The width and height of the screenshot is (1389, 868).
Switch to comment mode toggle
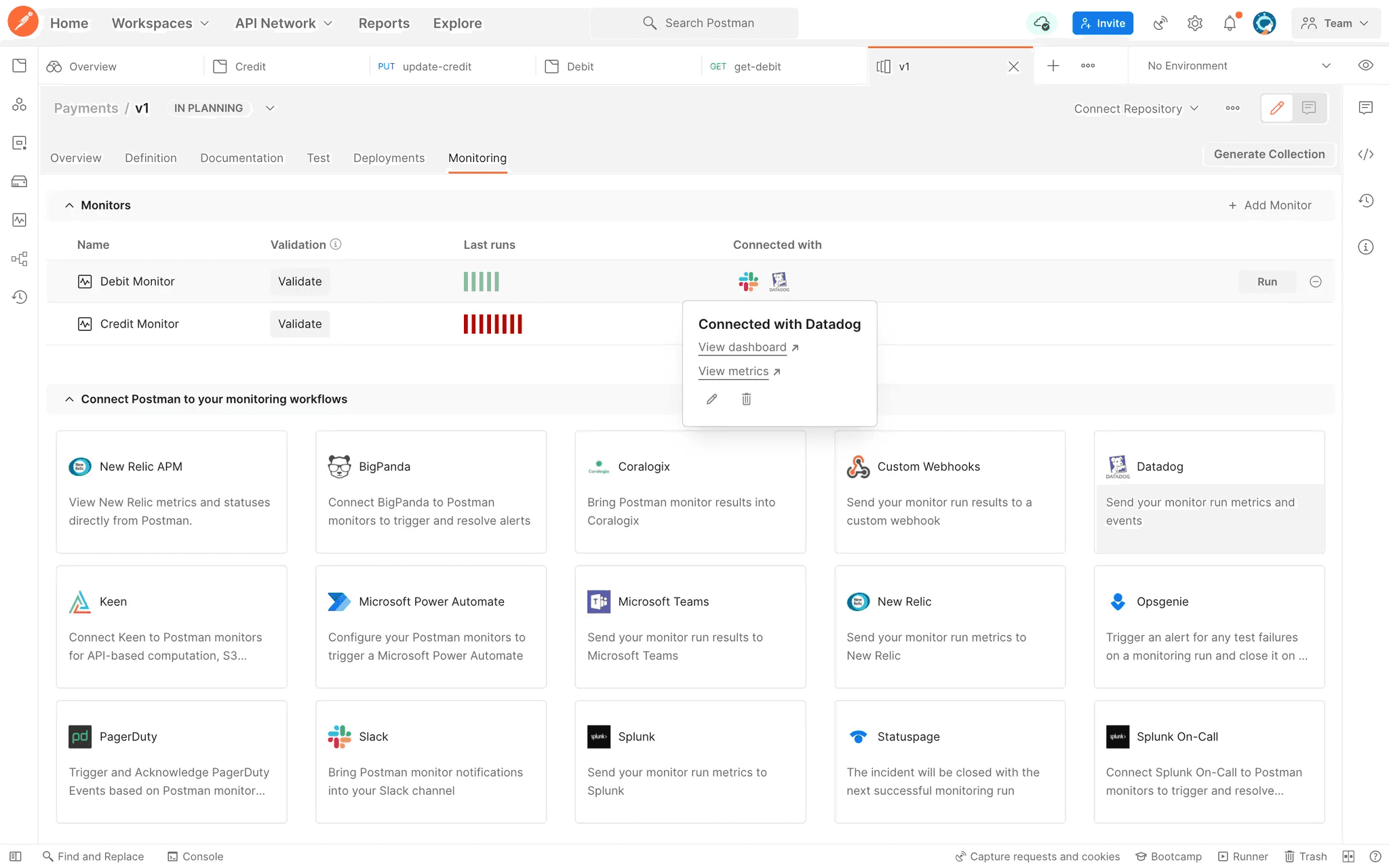1309,108
